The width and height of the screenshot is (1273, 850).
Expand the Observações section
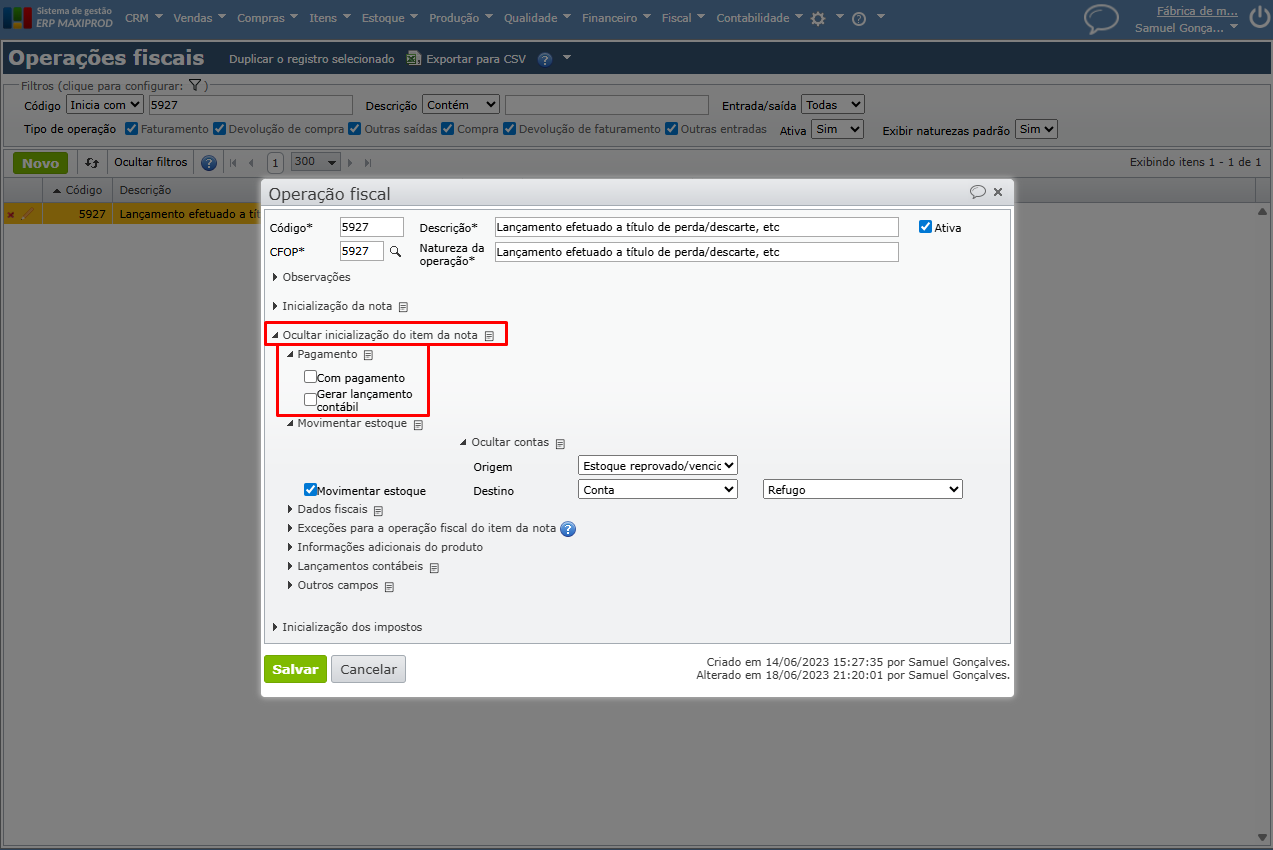coord(311,277)
